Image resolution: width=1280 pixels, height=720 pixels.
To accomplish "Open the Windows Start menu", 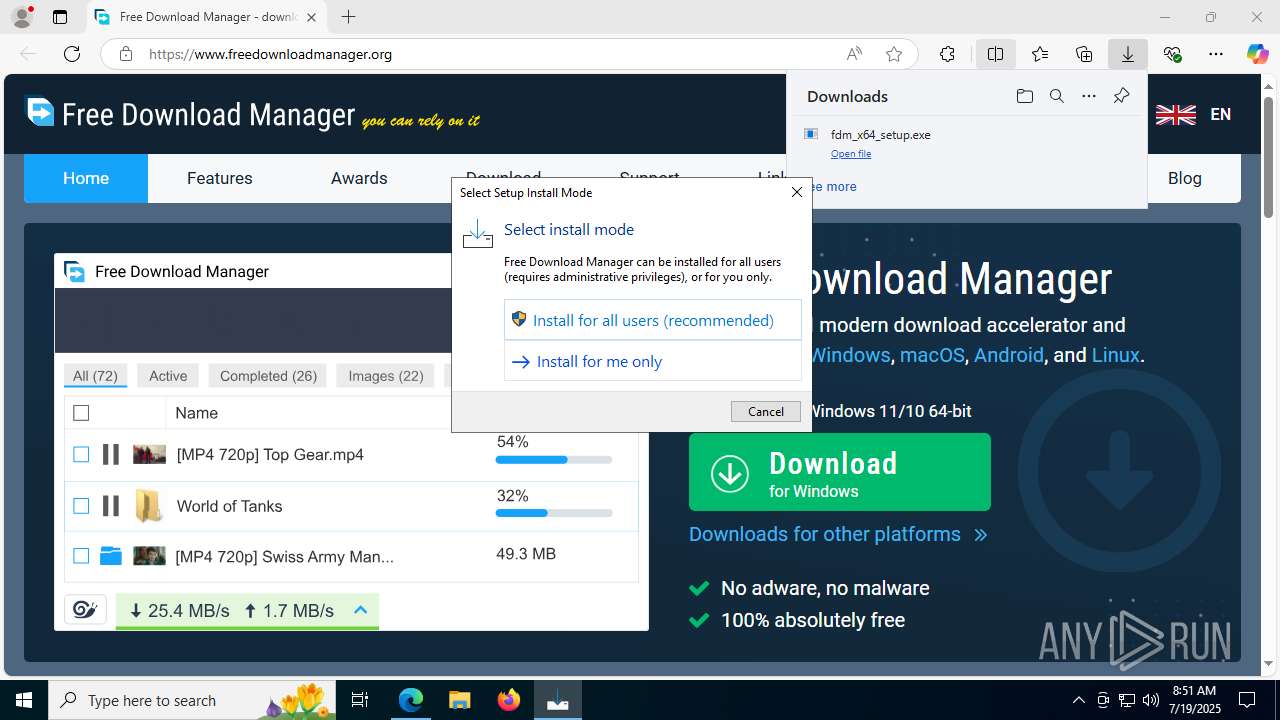I will (24, 700).
